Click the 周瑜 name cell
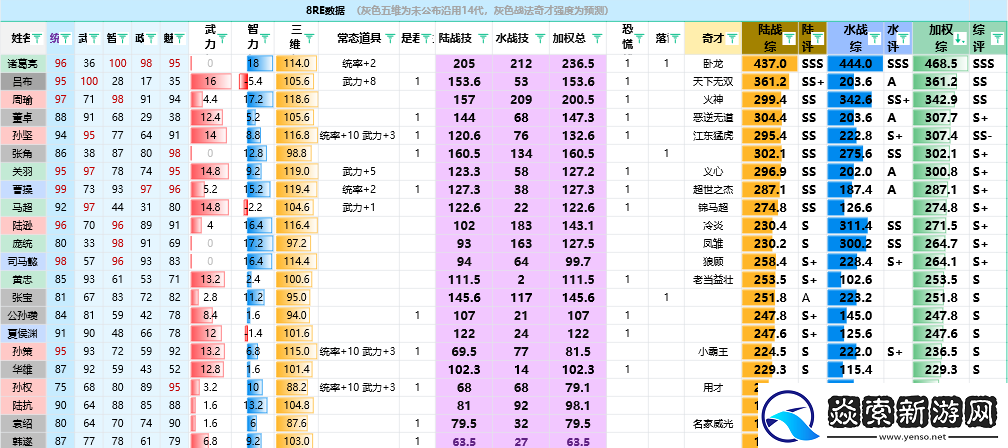 point(23,100)
